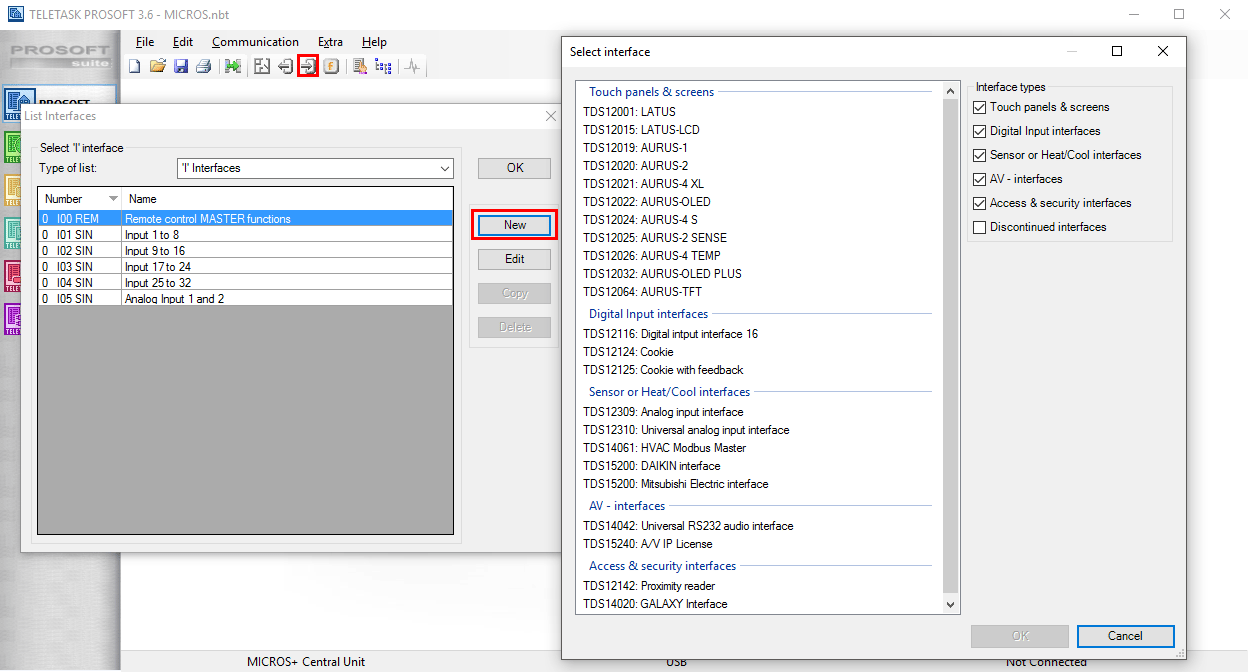This screenshot has height=672, width=1248.
Task: Click the Number column sort arrow
Action: (113, 199)
